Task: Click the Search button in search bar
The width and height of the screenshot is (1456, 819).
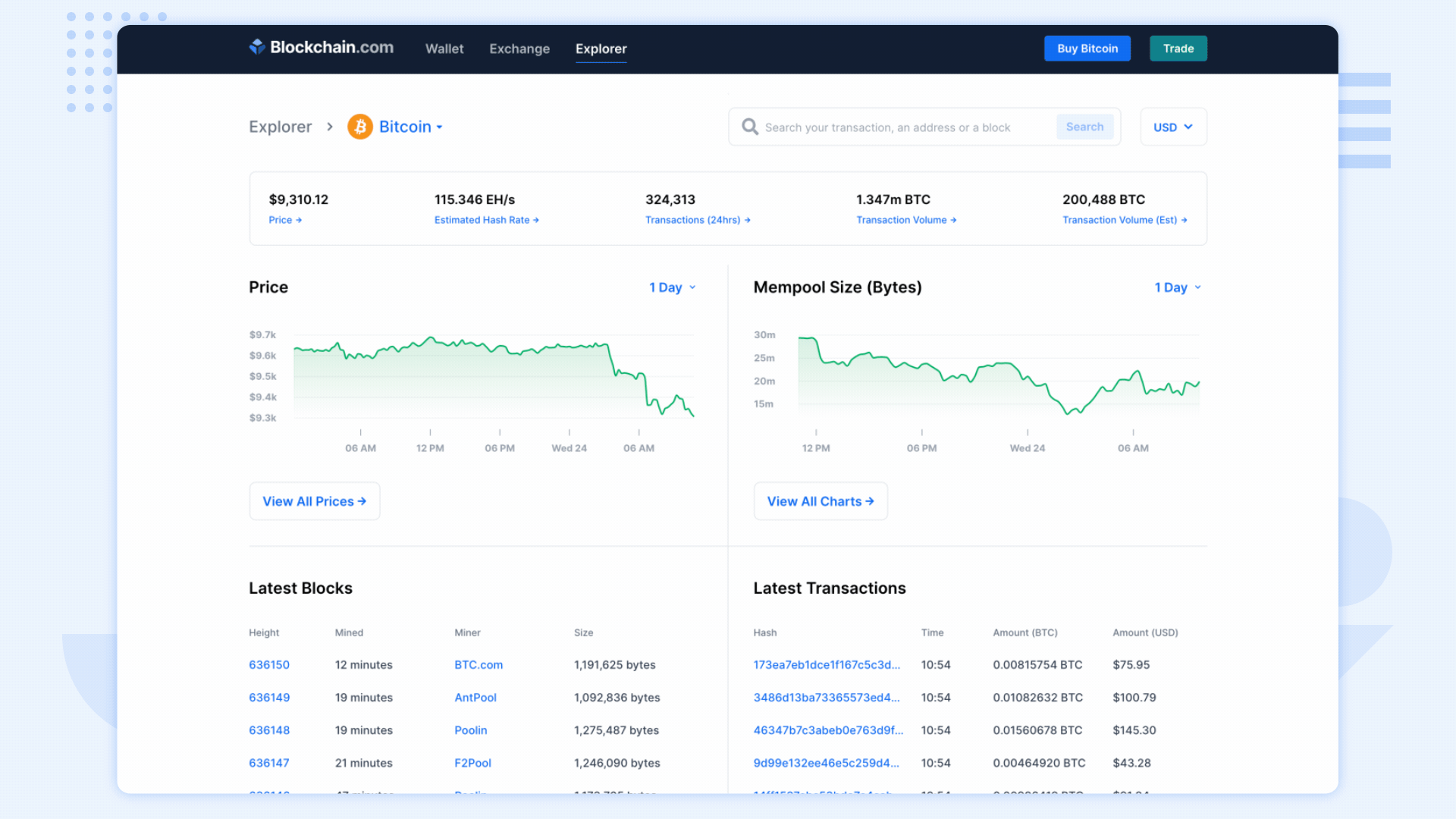Action: click(x=1084, y=127)
